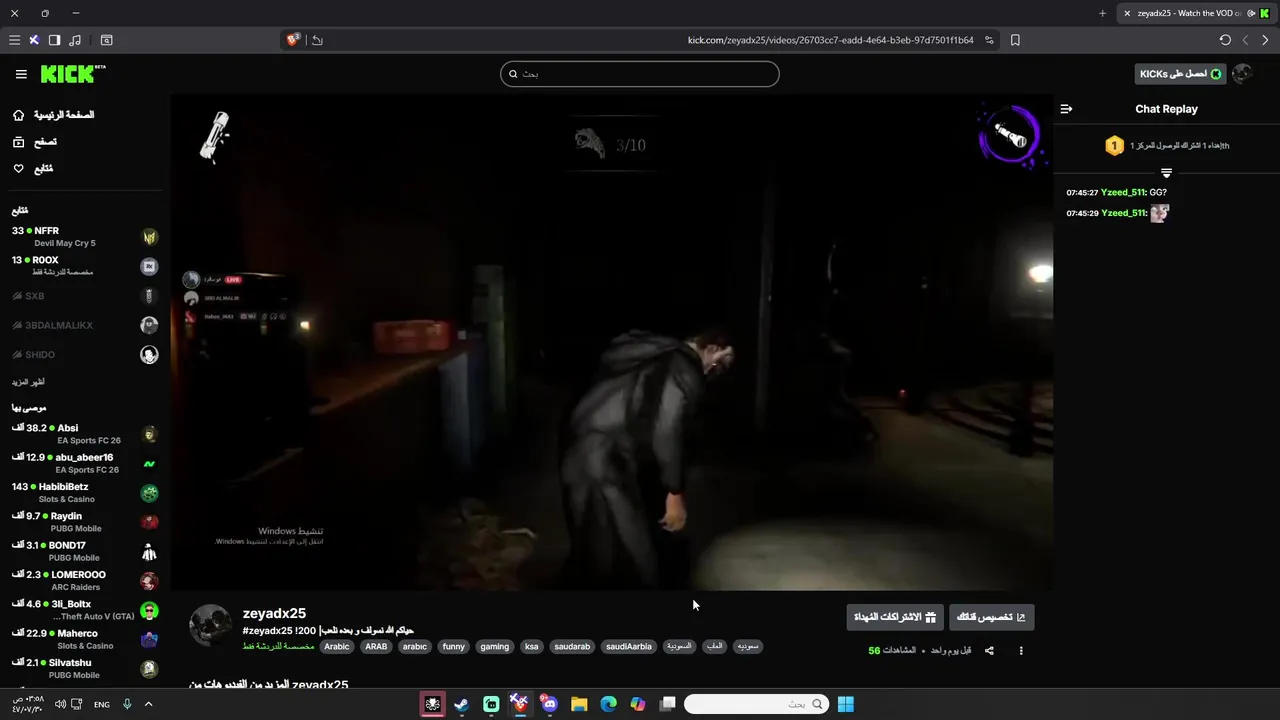Click the zeyadx25 channel name

pos(274,614)
